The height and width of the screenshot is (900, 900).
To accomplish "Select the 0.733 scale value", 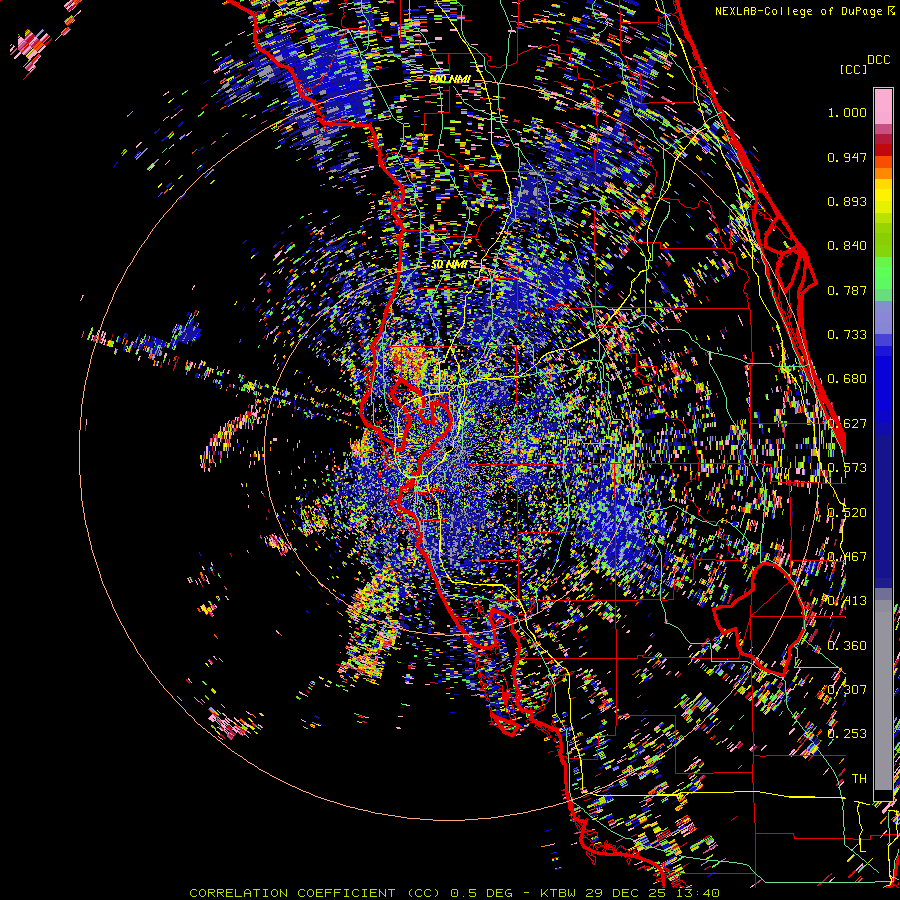I will [847, 335].
